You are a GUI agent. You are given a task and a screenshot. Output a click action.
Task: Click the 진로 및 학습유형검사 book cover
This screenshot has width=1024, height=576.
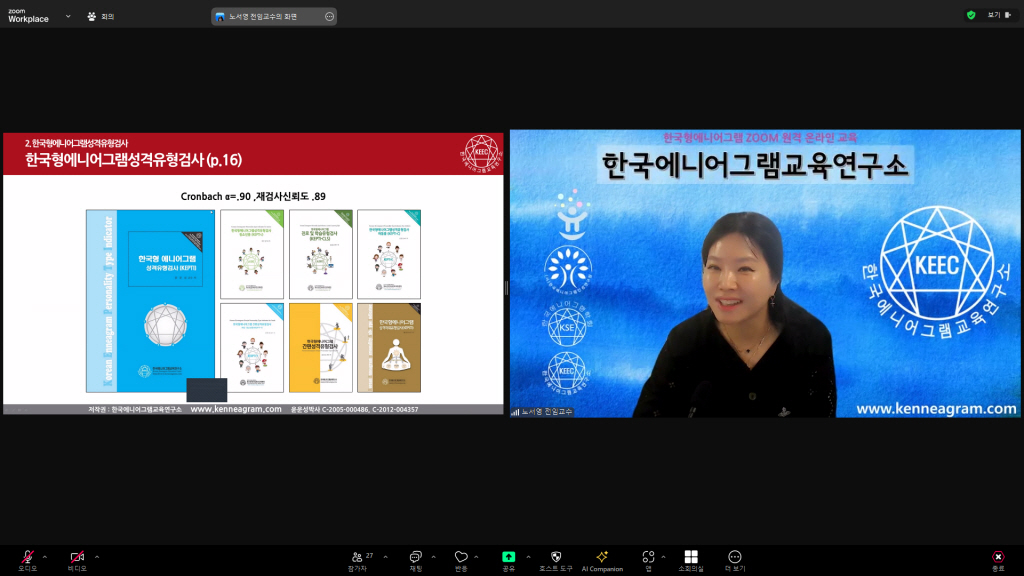pos(321,254)
